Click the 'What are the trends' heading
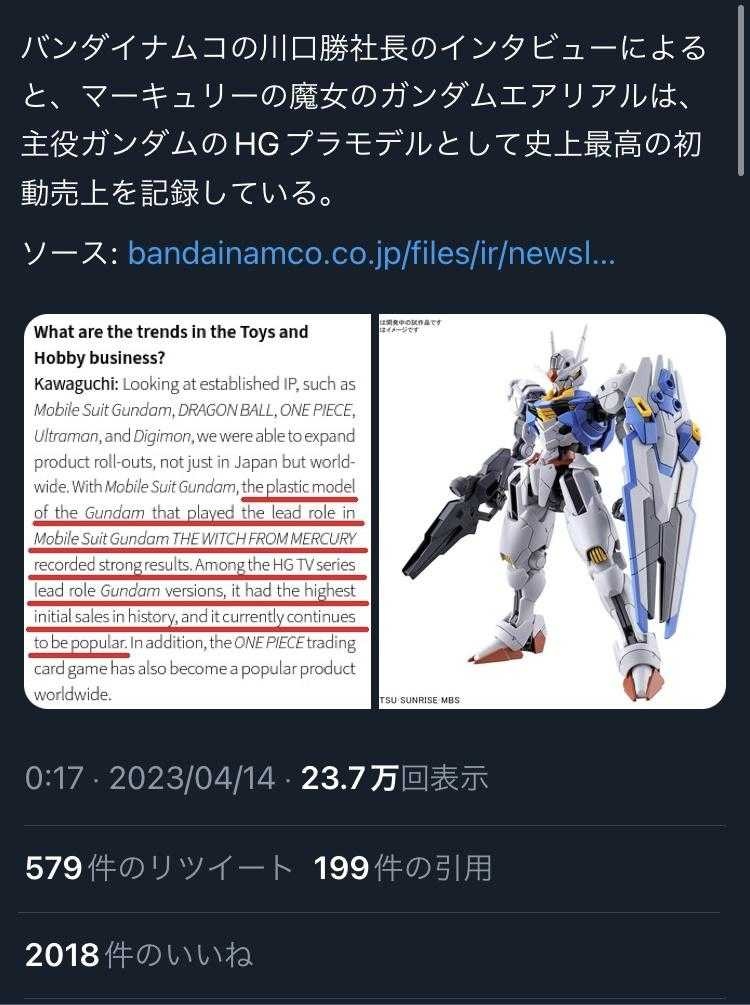The height and width of the screenshot is (1005, 750). [x=171, y=344]
